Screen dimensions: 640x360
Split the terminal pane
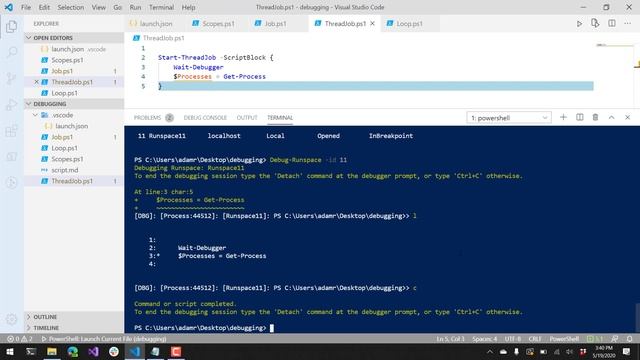coord(580,117)
